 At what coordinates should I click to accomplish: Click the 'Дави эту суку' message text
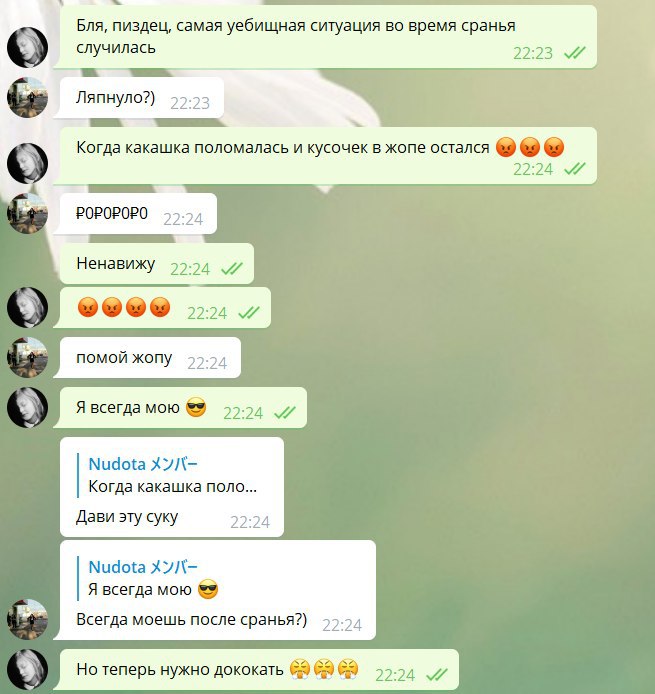point(127,517)
